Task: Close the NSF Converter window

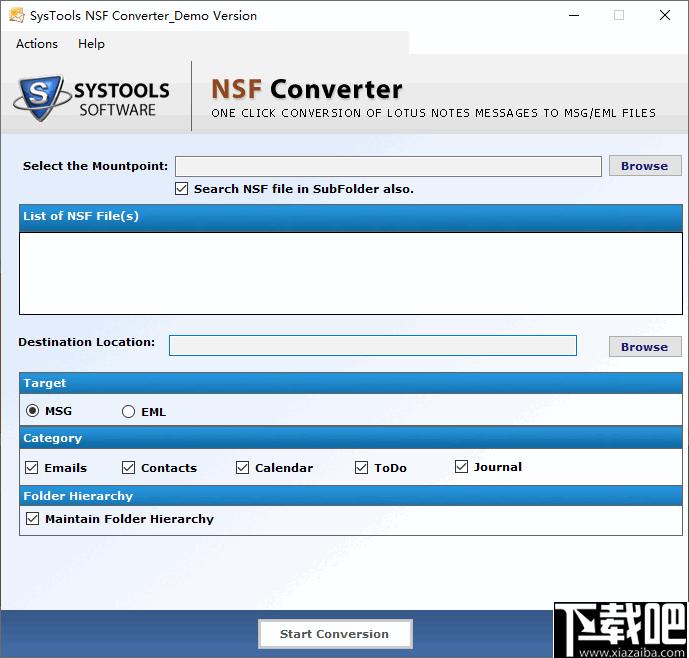Action: (665, 15)
